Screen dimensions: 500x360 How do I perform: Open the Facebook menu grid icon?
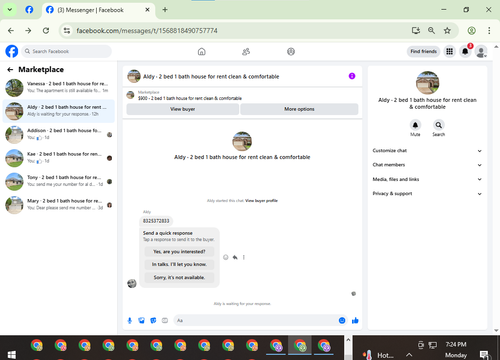pyautogui.click(x=450, y=51)
